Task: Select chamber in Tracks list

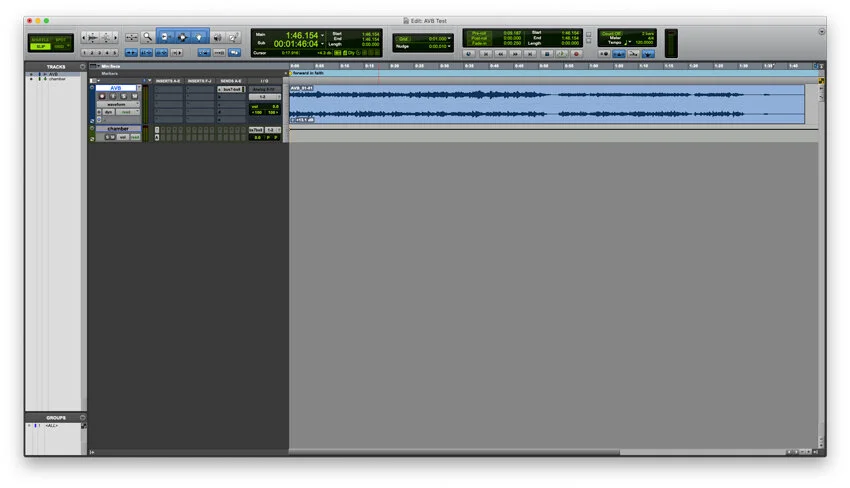Action: pos(57,79)
